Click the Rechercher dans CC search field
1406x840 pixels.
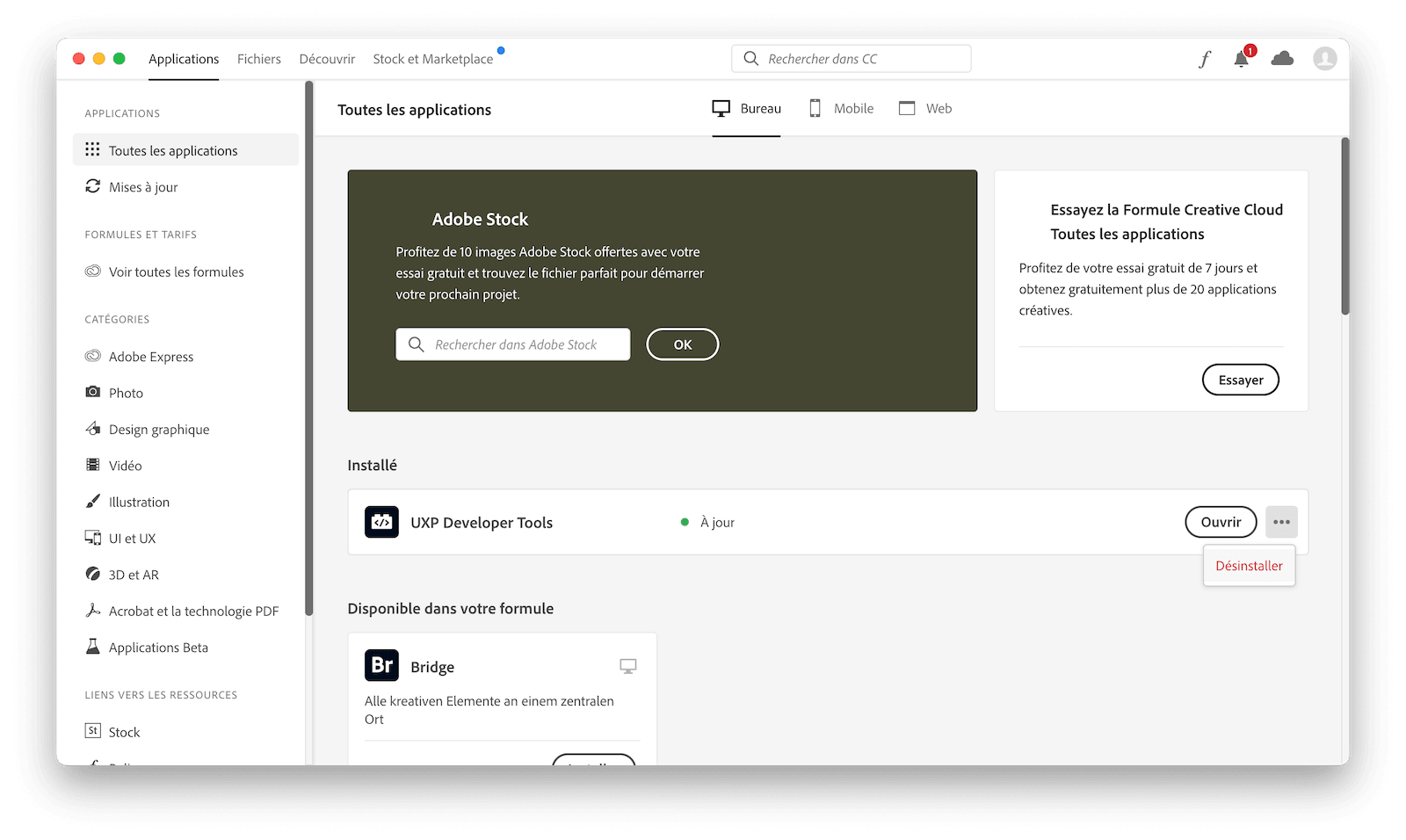852,59
